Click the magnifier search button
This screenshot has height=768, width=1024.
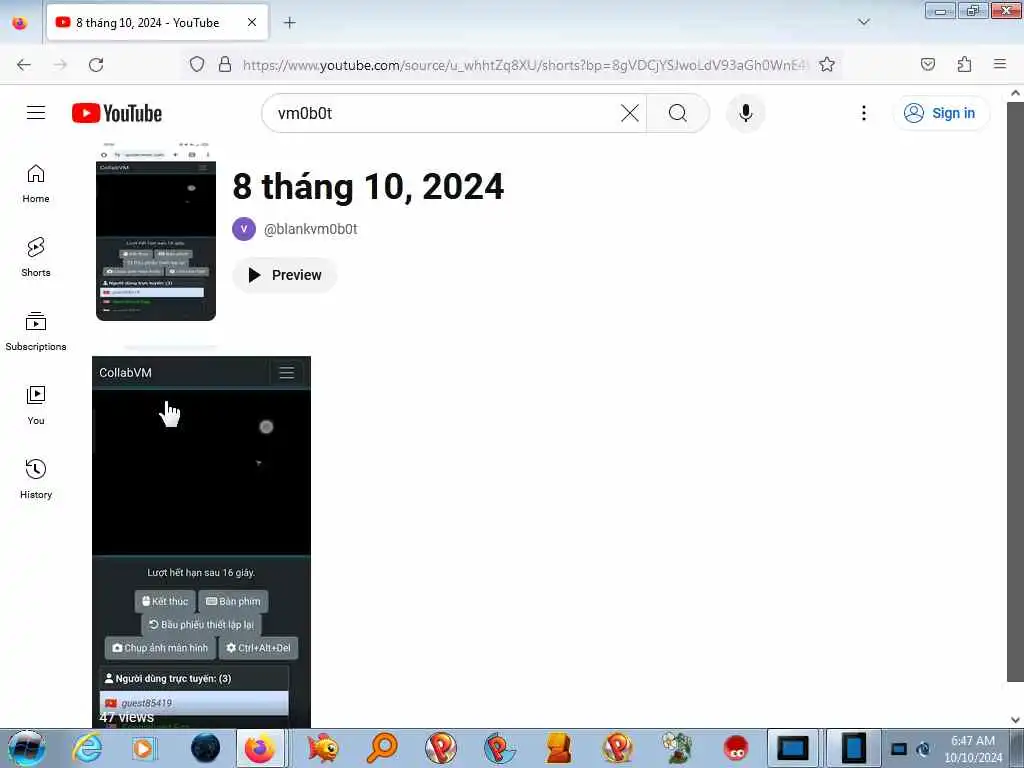pos(678,113)
